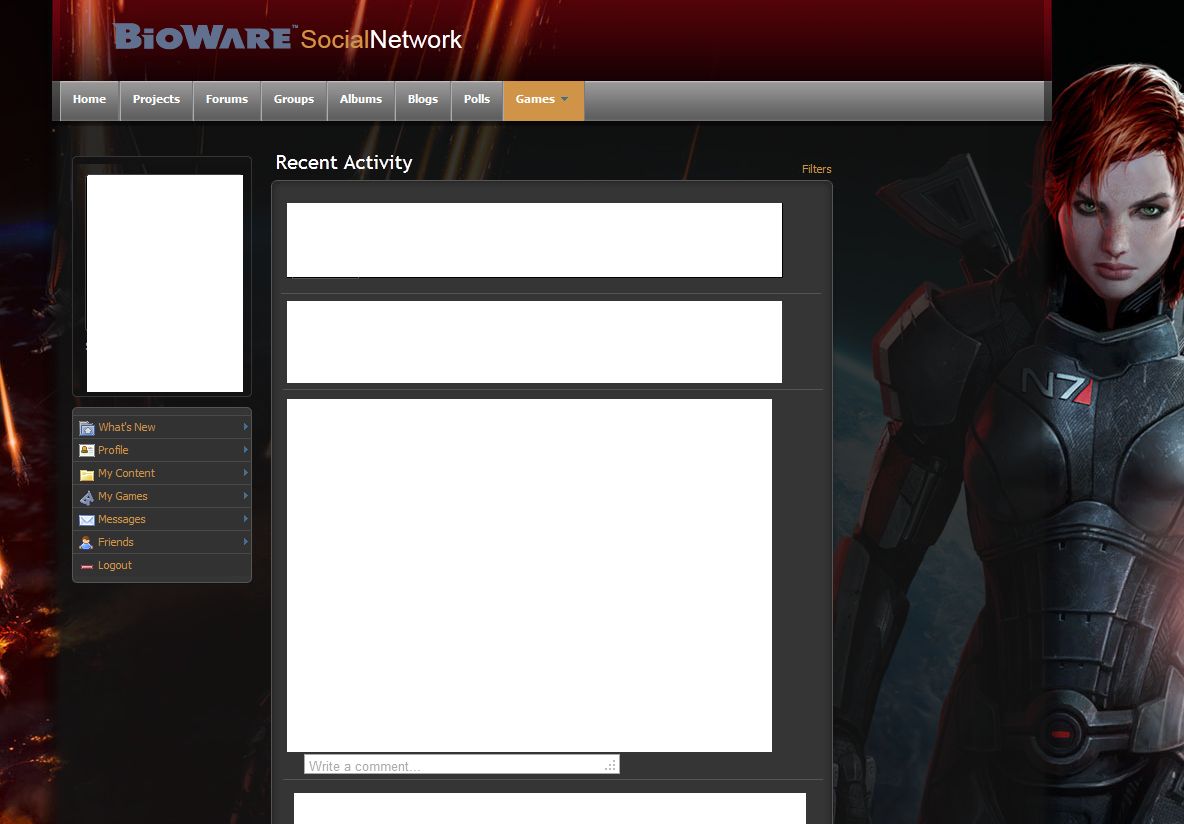The image size is (1184, 824).
Task: Click the red Logout icon
Action: coord(87,566)
